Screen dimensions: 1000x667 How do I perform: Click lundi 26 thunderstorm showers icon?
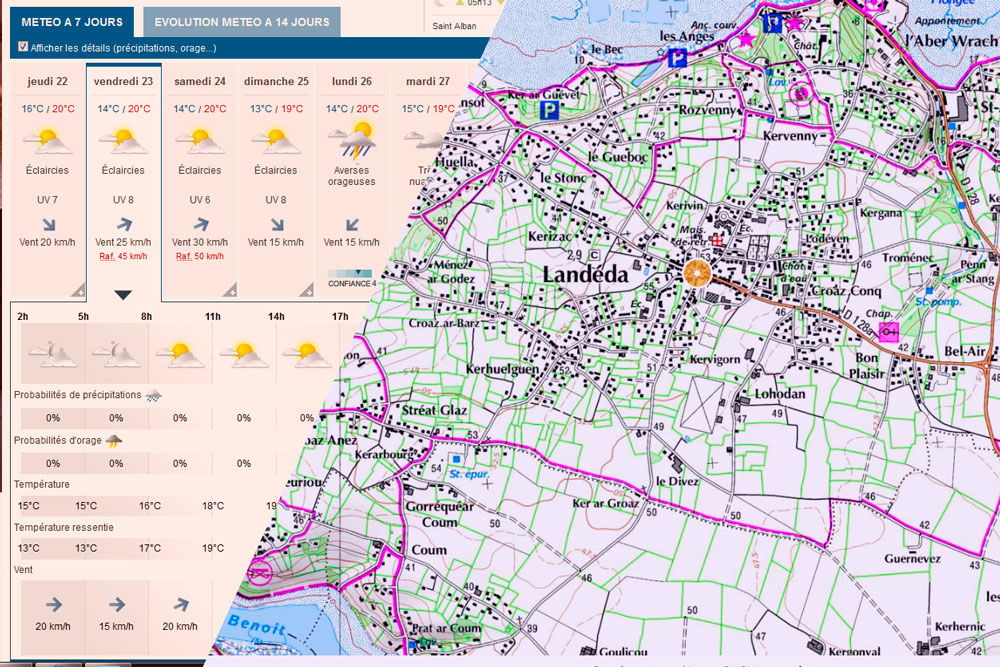pyautogui.click(x=352, y=140)
